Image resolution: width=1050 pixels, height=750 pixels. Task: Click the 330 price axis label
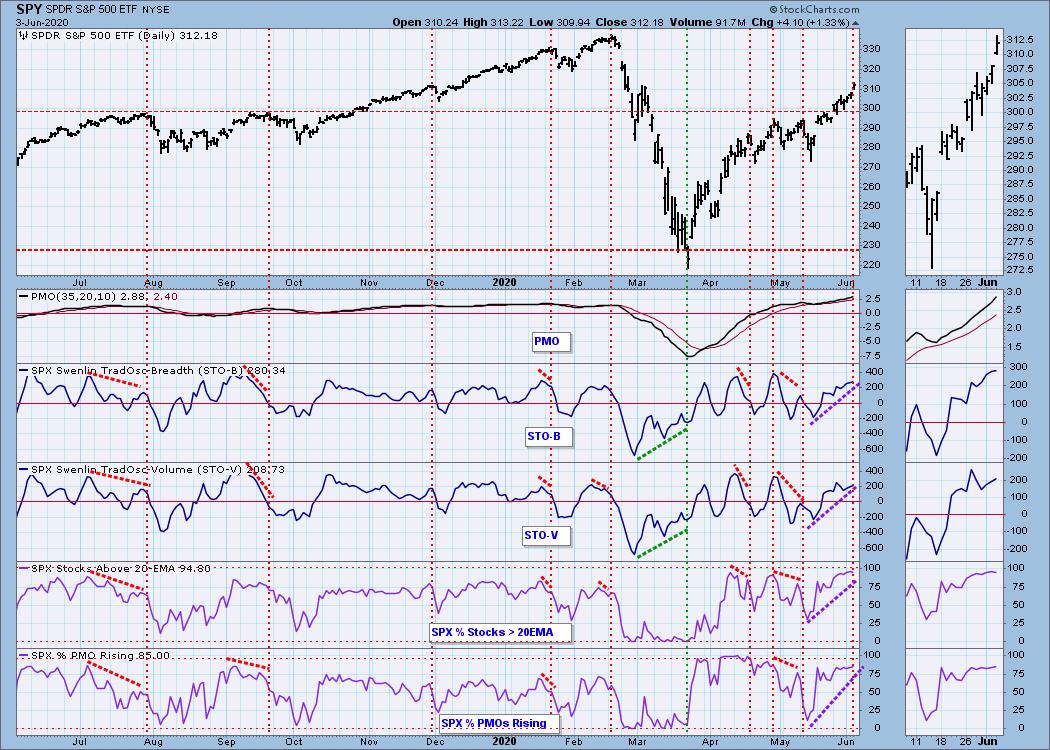click(x=871, y=49)
